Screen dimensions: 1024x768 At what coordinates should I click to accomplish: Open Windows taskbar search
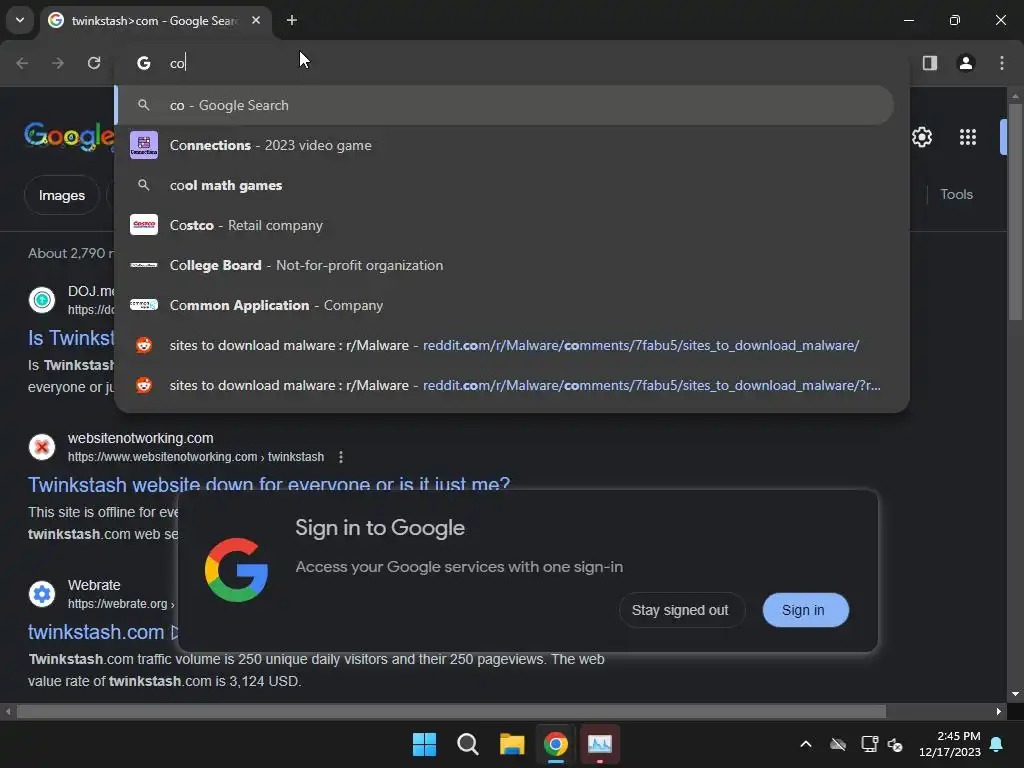pyautogui.click(x=468, y=744)
